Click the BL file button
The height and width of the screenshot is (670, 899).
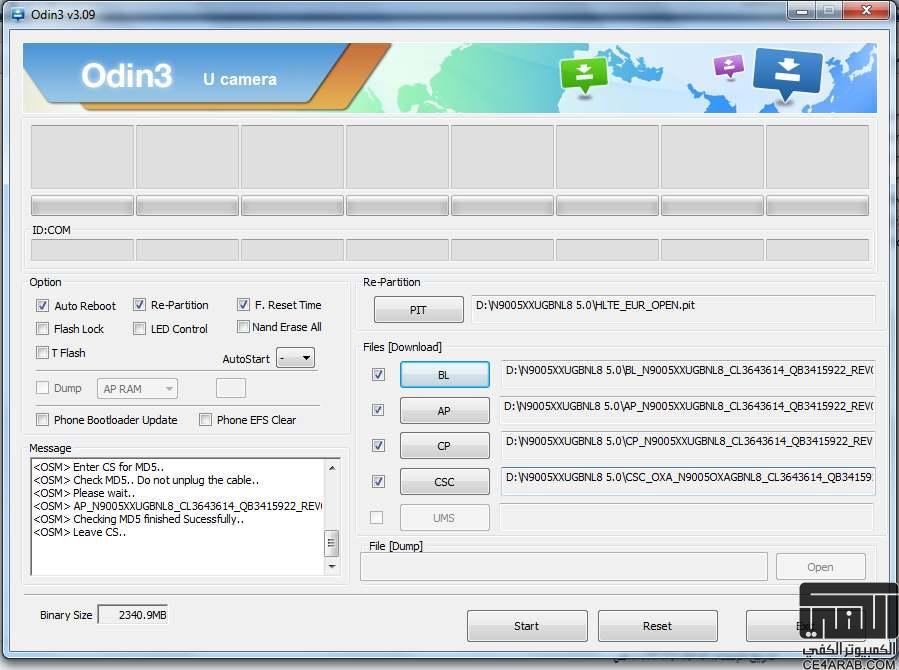(444, 375)
